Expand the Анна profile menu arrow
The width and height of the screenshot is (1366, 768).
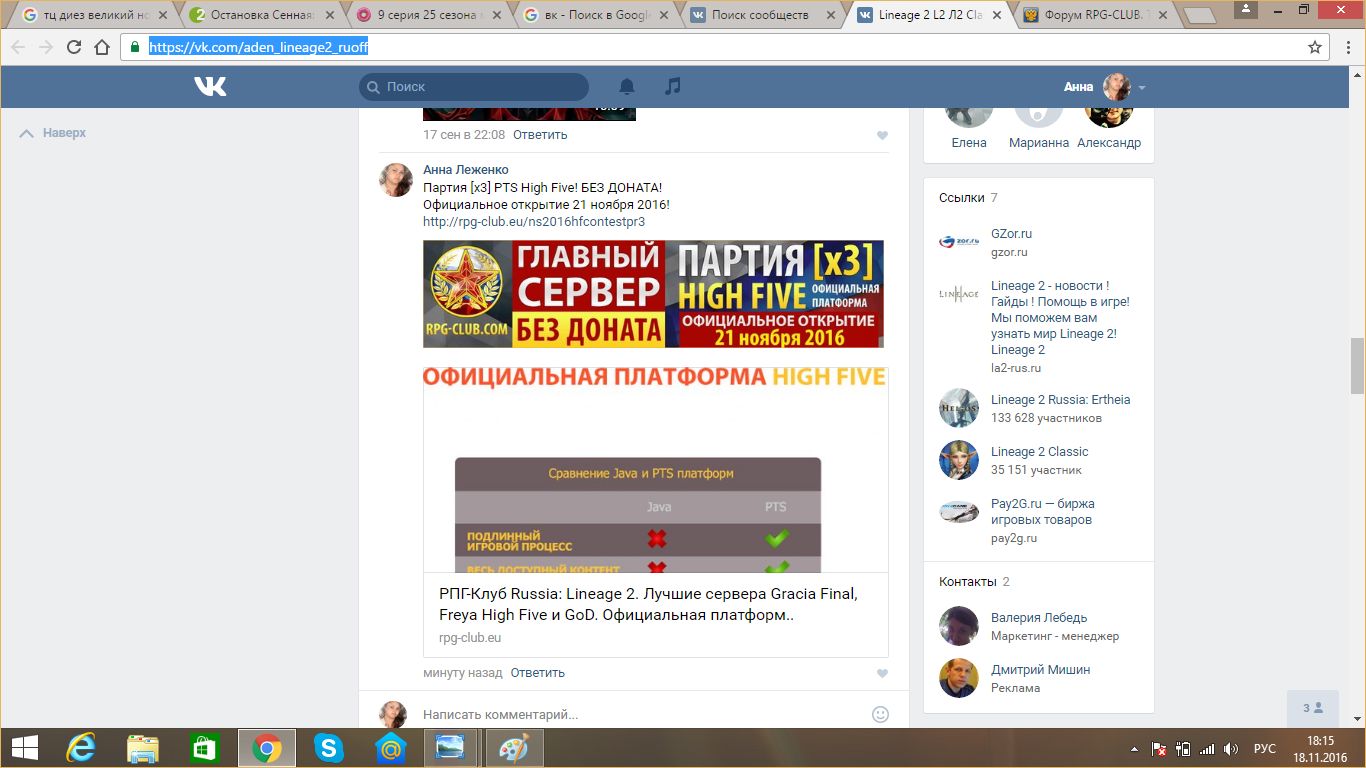tap(1142, 88)
